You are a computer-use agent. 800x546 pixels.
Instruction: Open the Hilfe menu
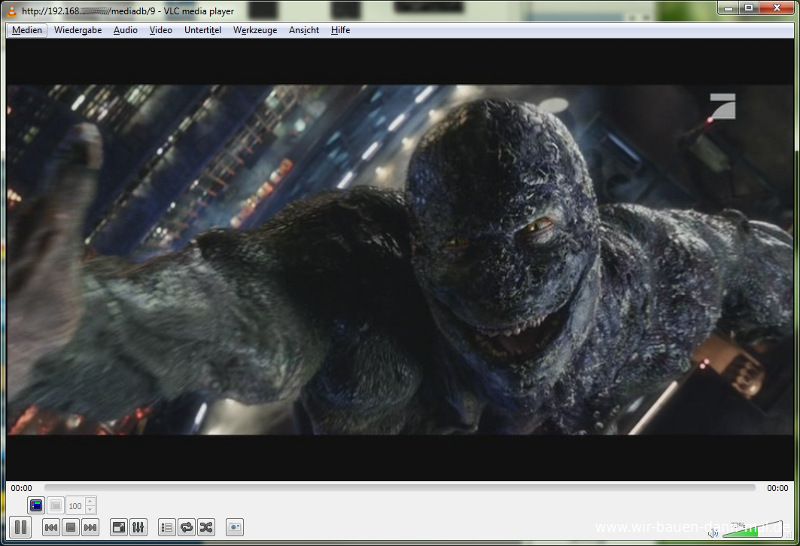pyautogui.click(x=340, y=30)
